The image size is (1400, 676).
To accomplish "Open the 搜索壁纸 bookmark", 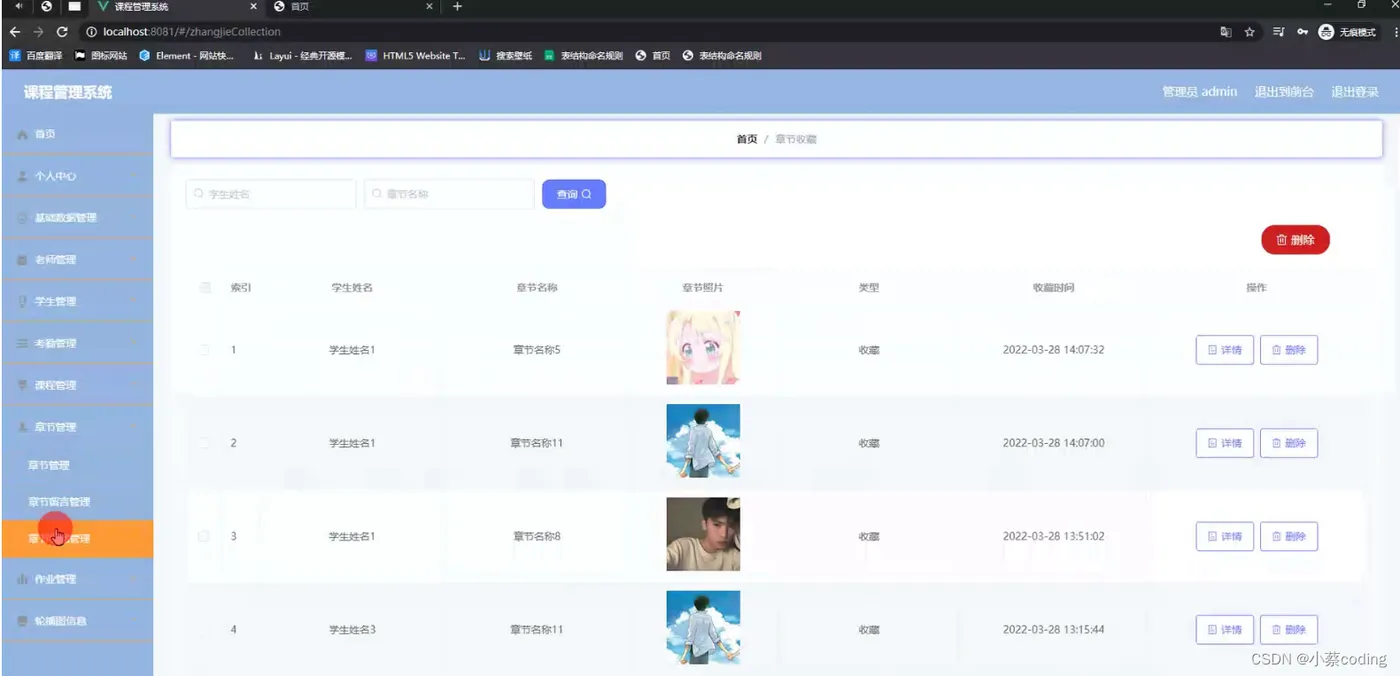I will click(x=506, y=56).
